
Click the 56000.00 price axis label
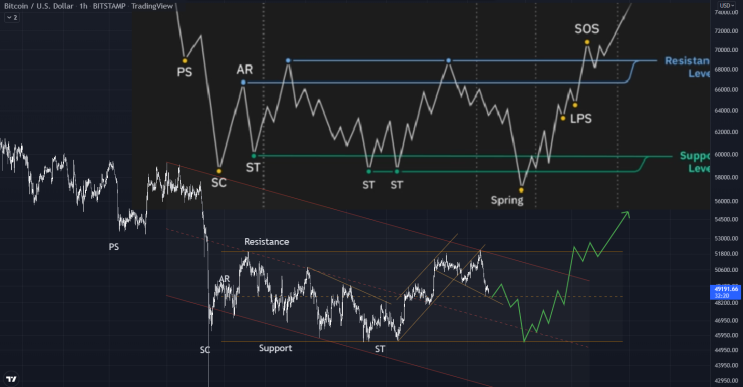pyautogui.click(x=725, y=201)
